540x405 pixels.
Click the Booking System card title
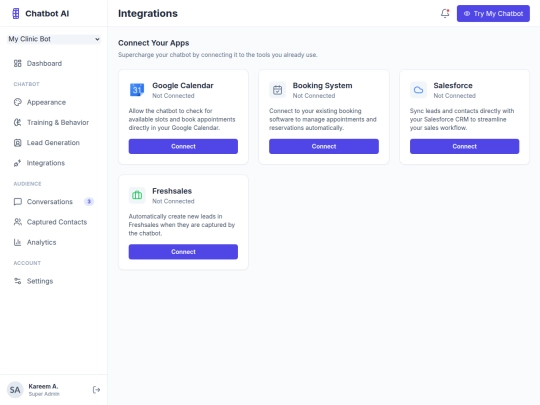[322, 85]
